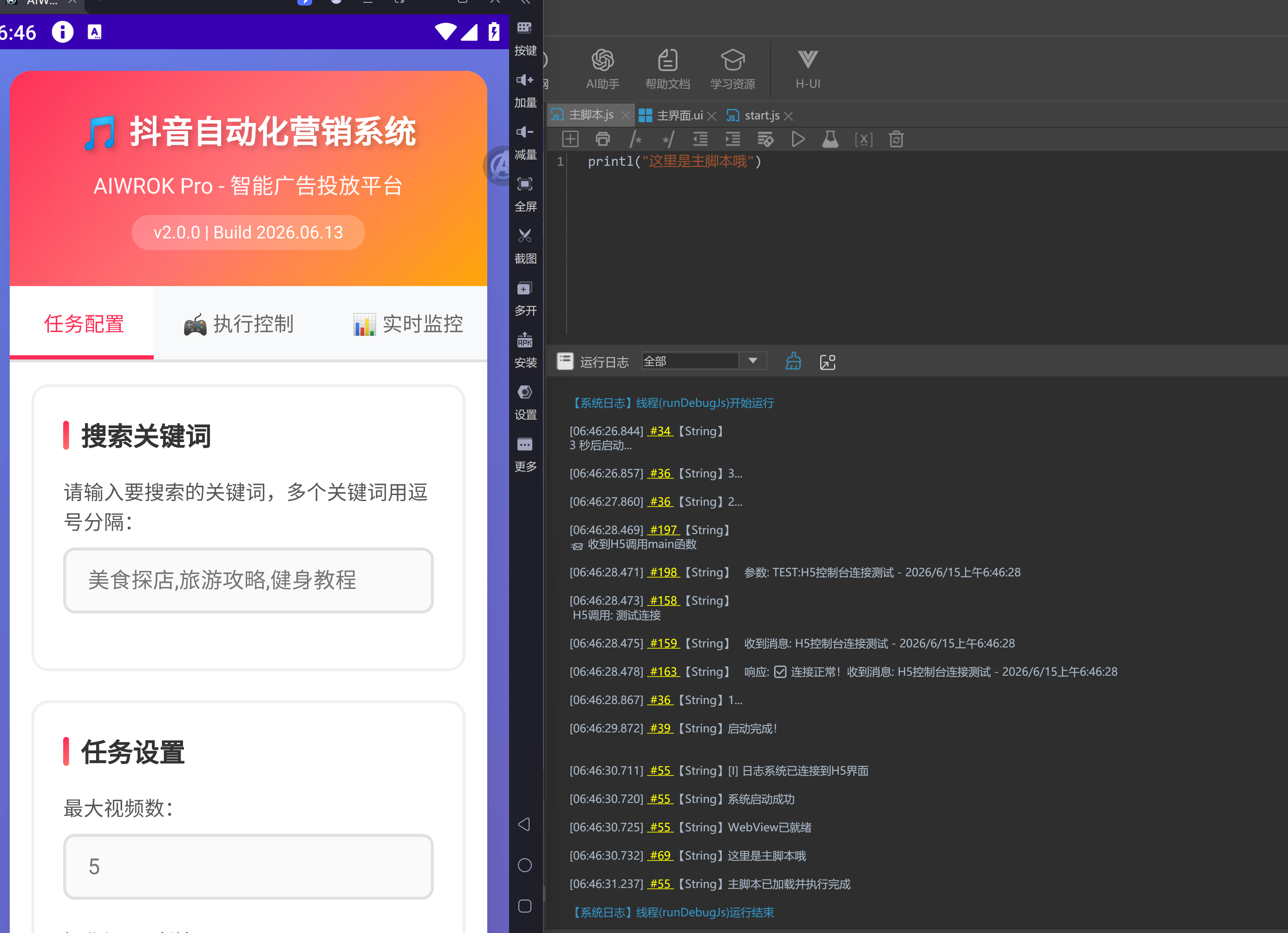1288x933 pixels.
Task: Tap the Android recents square button
Action: pyautogui.click(x=524, y=906)
